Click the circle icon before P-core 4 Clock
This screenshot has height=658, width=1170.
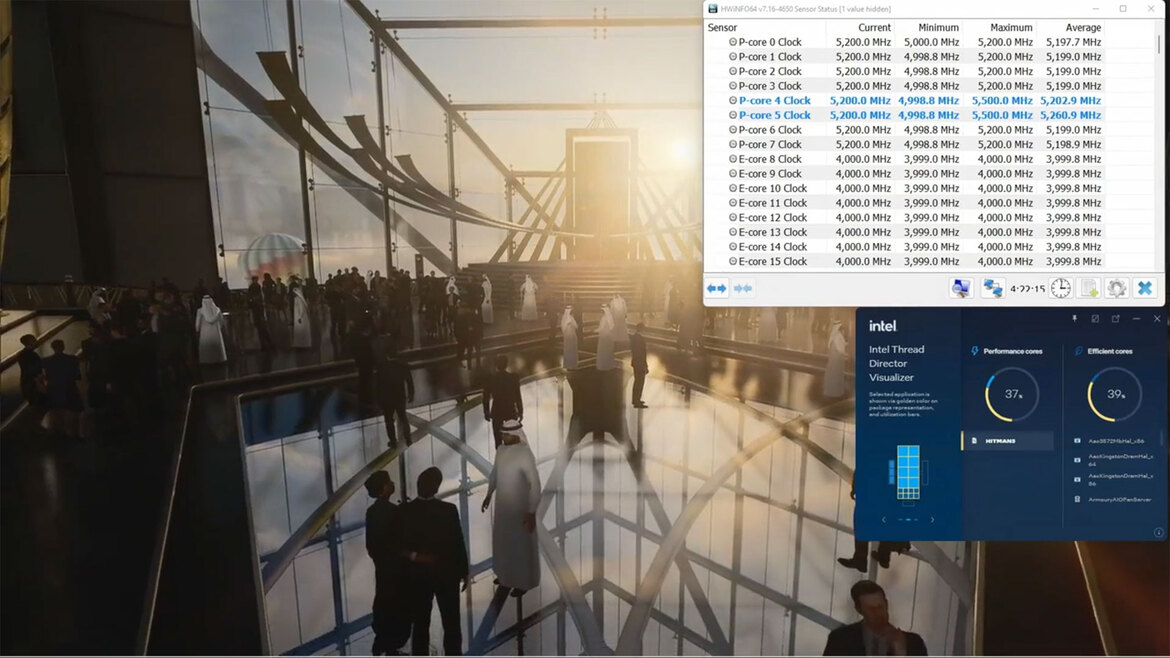tap(733, 100)
